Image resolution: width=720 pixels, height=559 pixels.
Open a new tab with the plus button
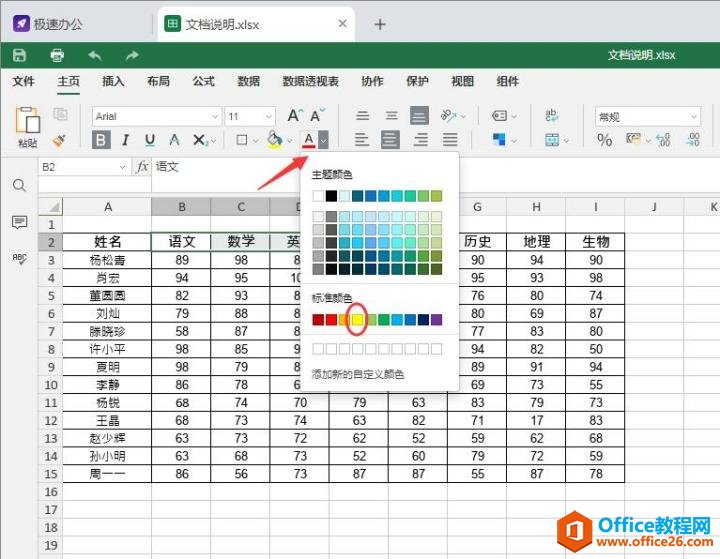[x=380, y=24]
